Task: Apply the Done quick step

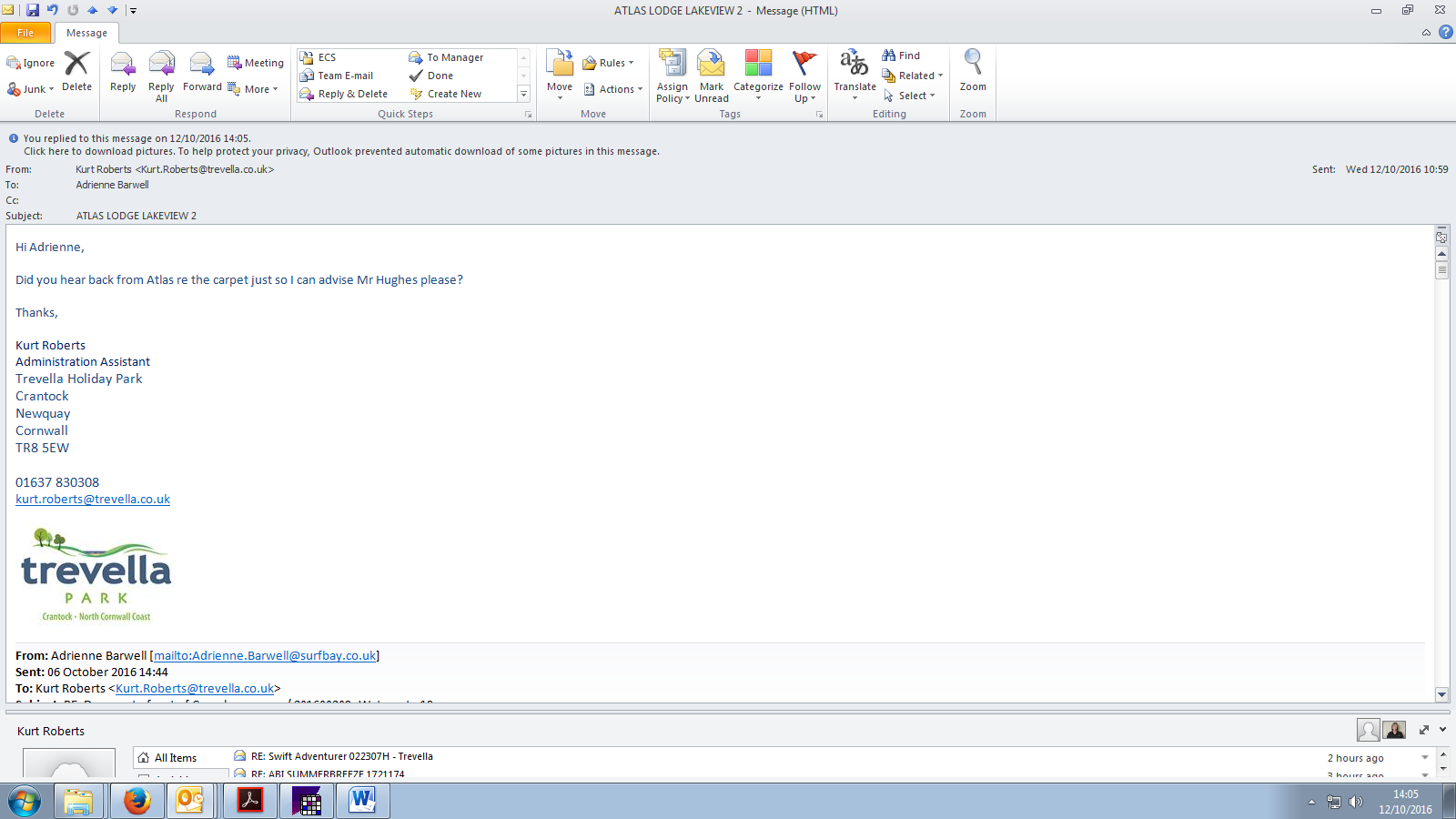Action: 431,76
